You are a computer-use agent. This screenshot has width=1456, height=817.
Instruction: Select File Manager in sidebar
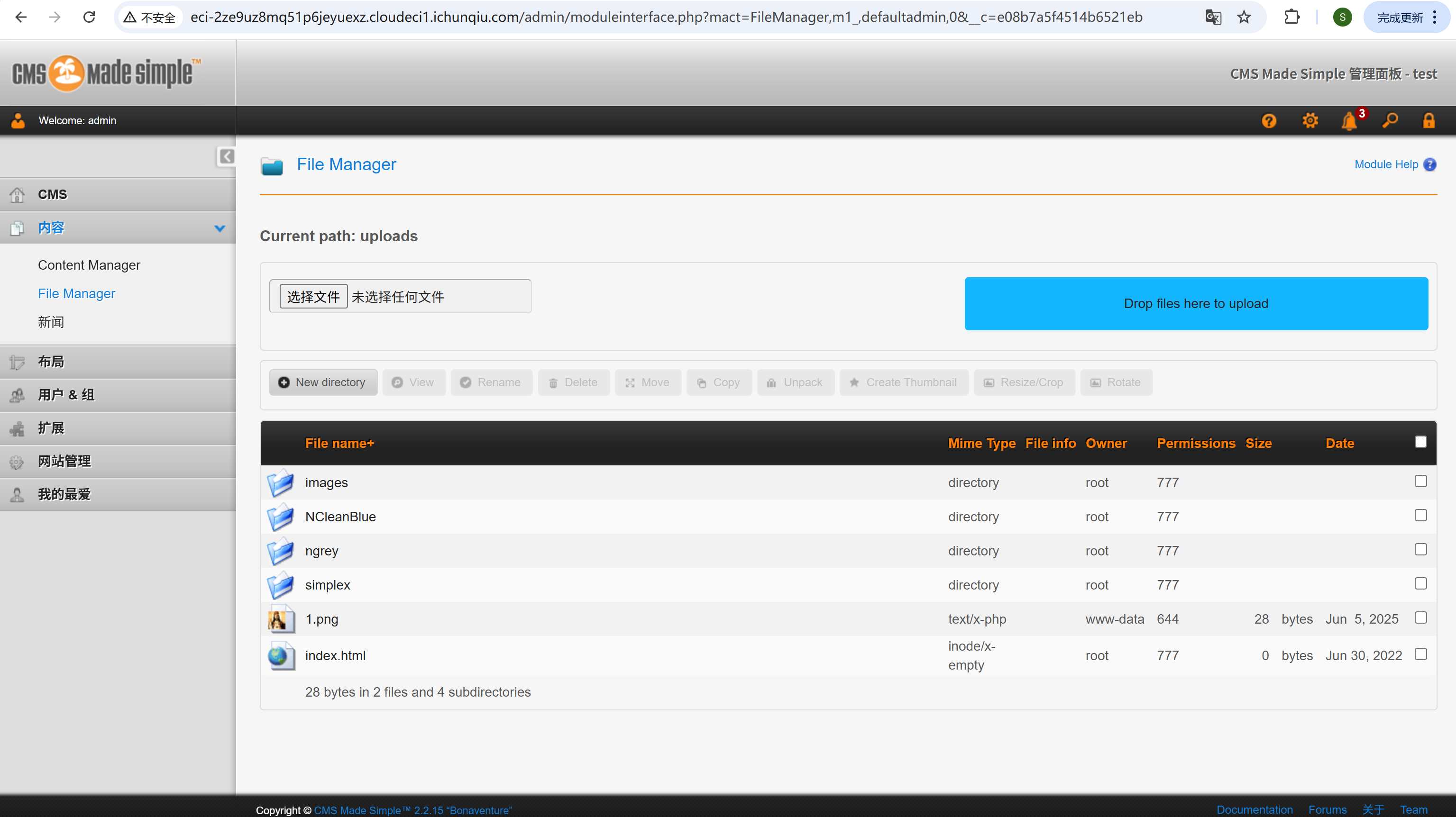[76, 294]
